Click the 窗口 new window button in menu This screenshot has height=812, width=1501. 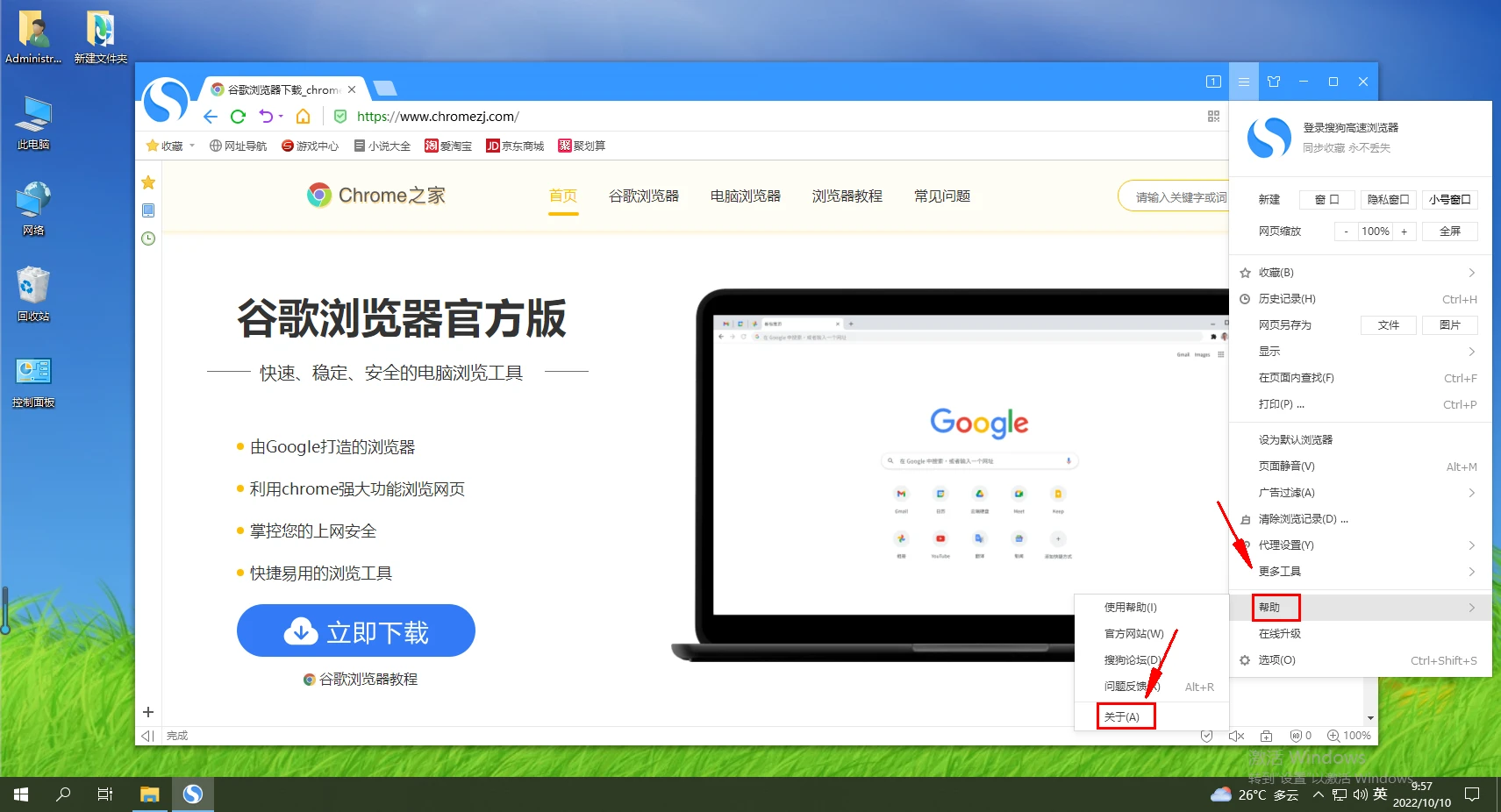[1326, 199]
